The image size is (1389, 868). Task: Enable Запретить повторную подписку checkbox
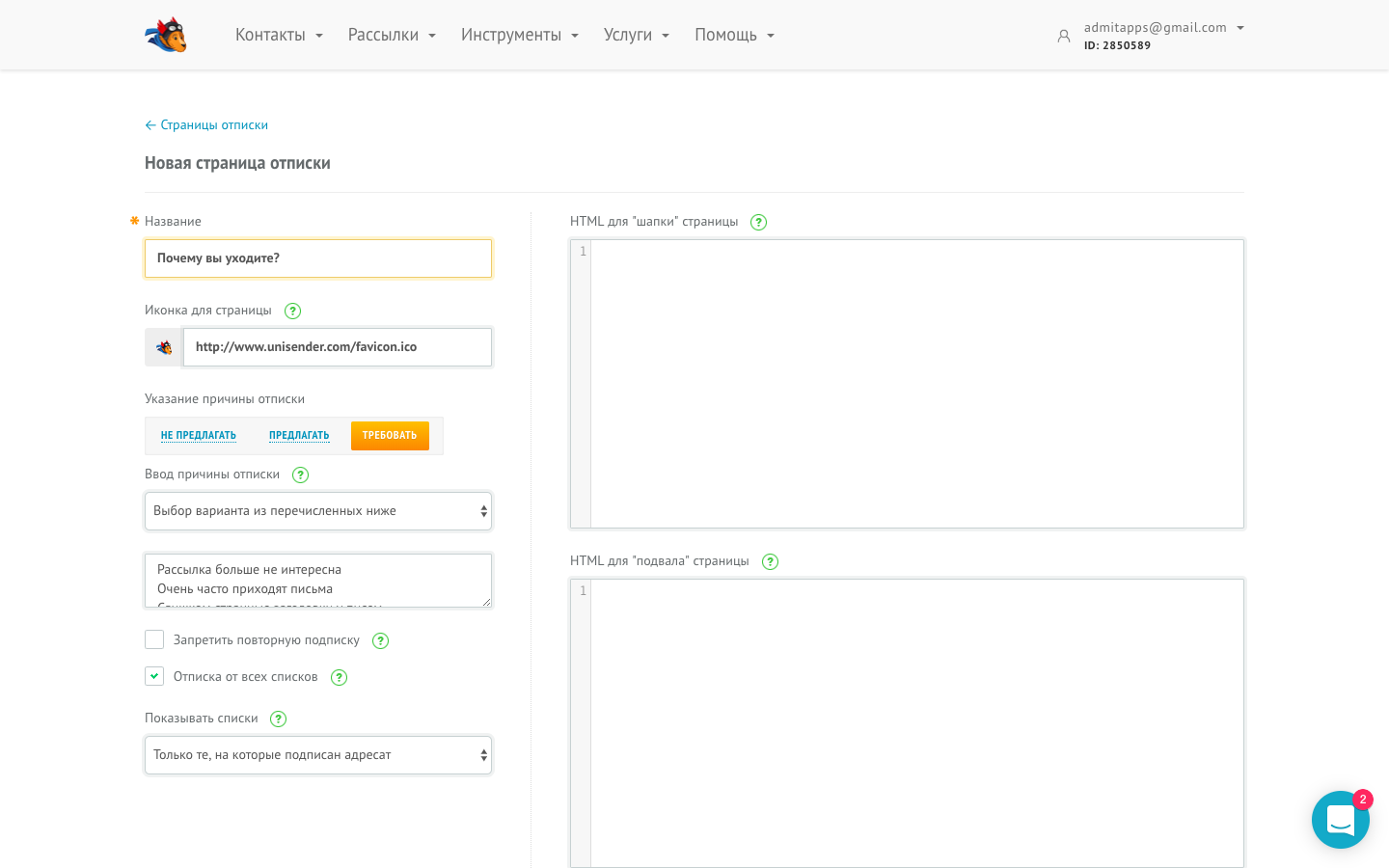pos(154,639)
